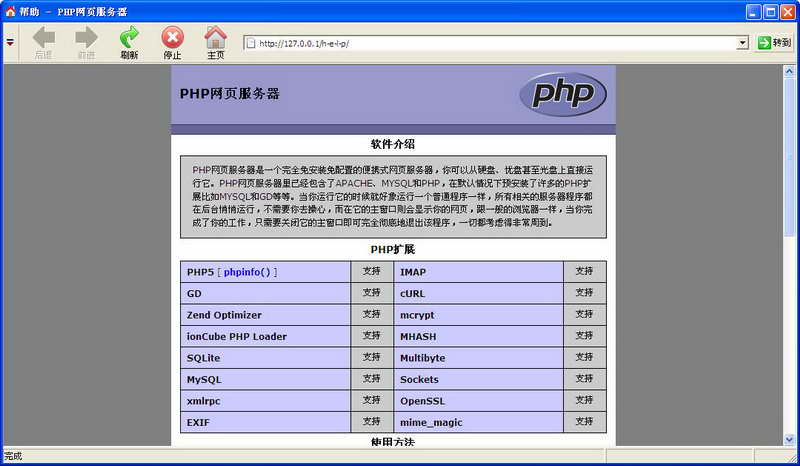Click the MySQL extension cell

click(x=265, y=379)
